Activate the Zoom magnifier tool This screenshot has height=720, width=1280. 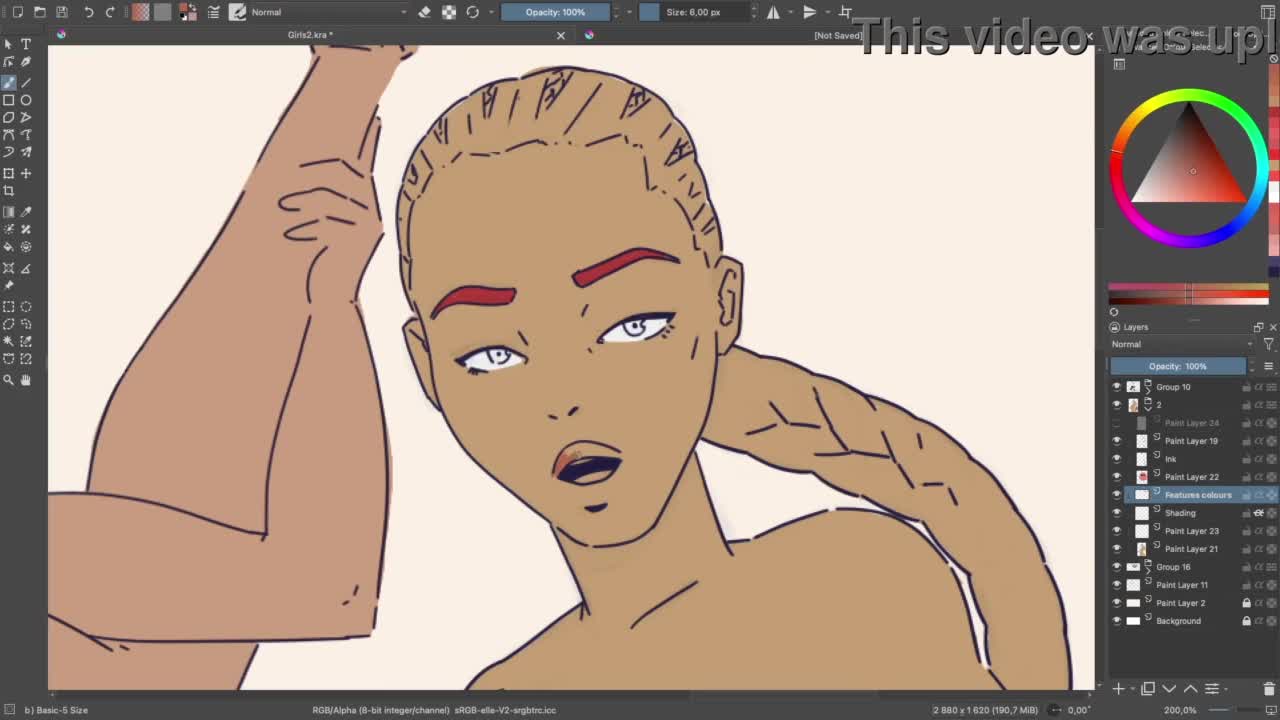click(9, 380)
